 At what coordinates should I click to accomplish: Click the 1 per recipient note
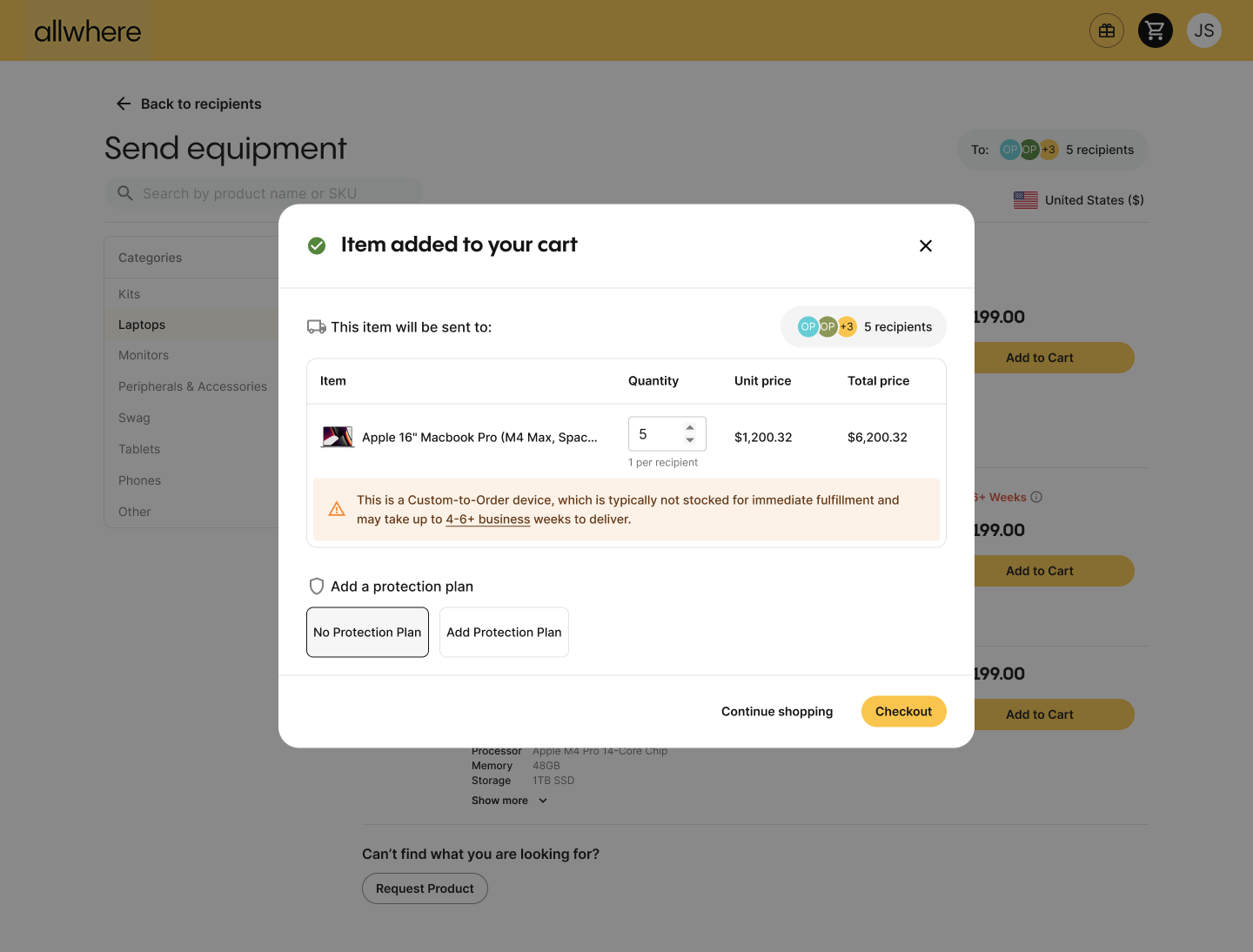point(663,463)
